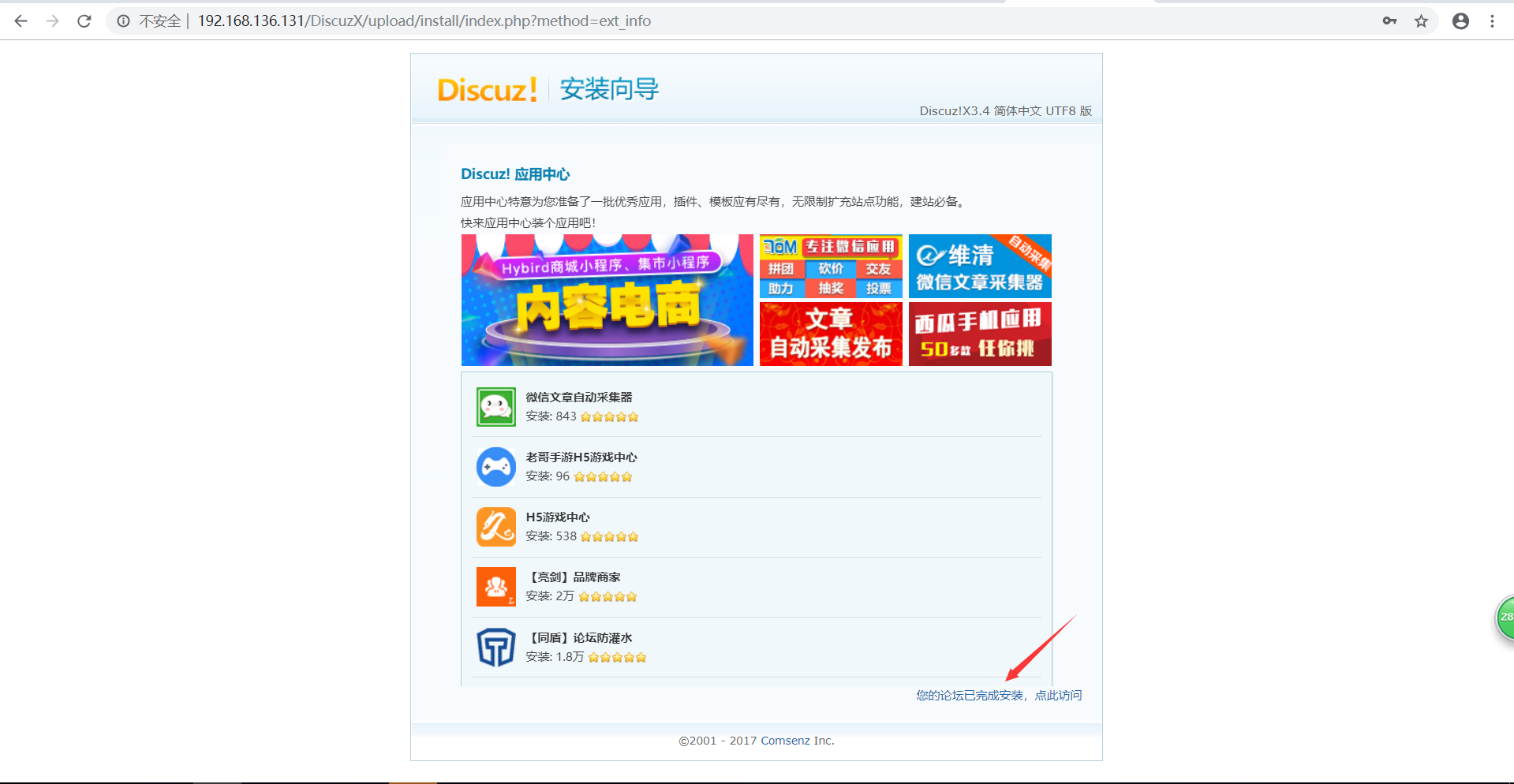Open the 内容电商 Hybird banner

point(607,300)
